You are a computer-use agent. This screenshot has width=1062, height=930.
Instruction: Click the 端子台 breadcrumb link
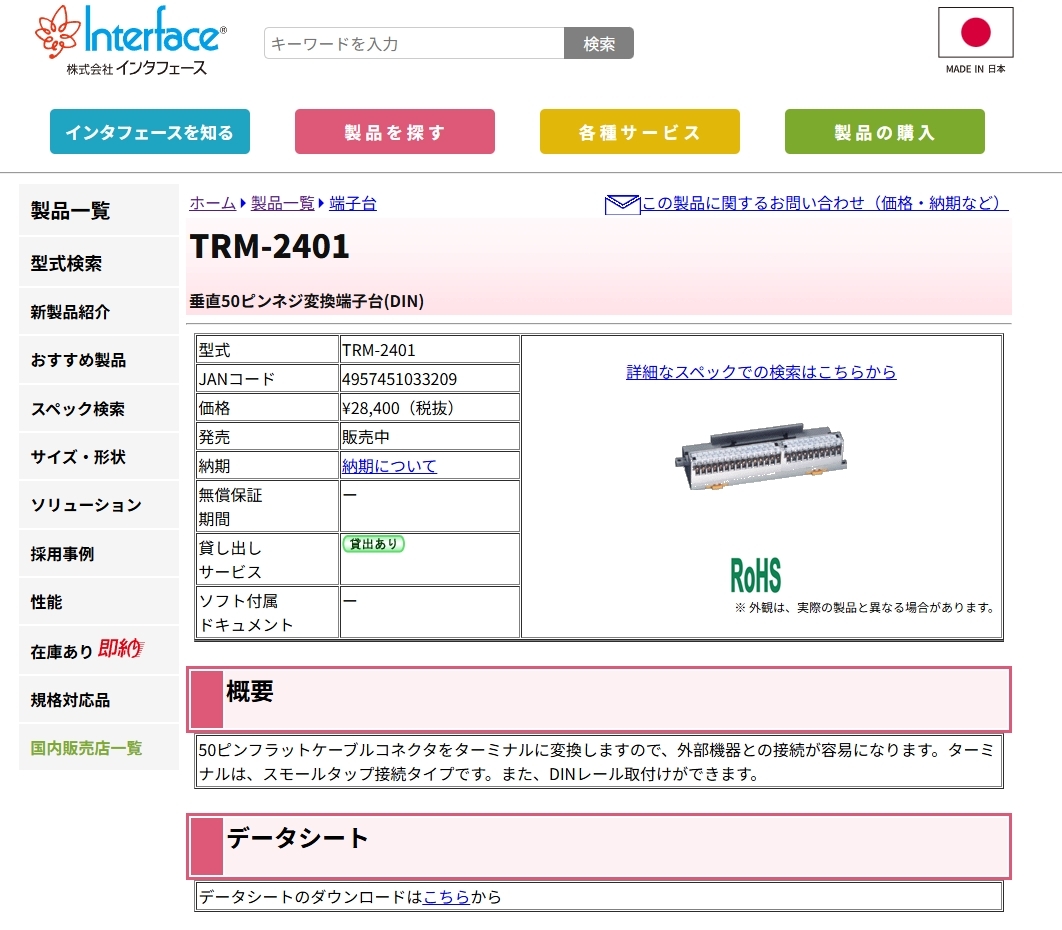353,203
